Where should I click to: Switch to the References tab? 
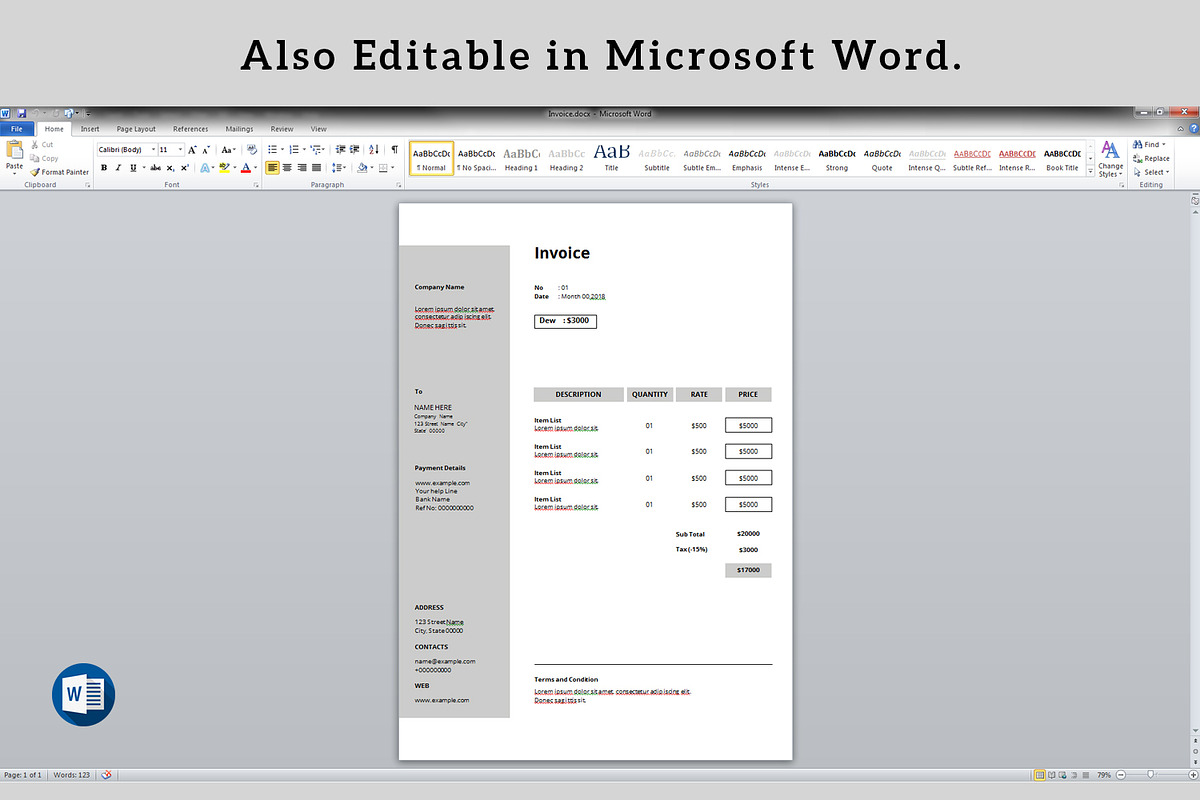(191, 129)
